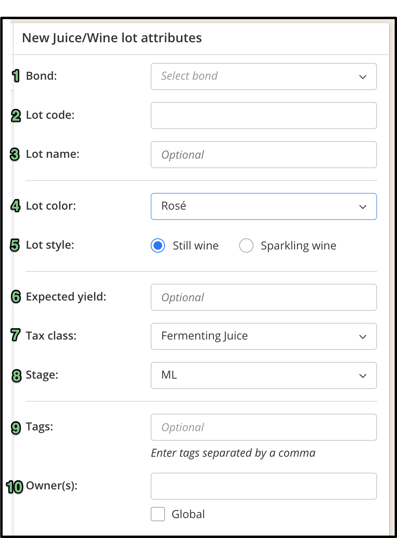
Task: Click the chevron arrow in Lot color selector
Action: coord(363,207)
